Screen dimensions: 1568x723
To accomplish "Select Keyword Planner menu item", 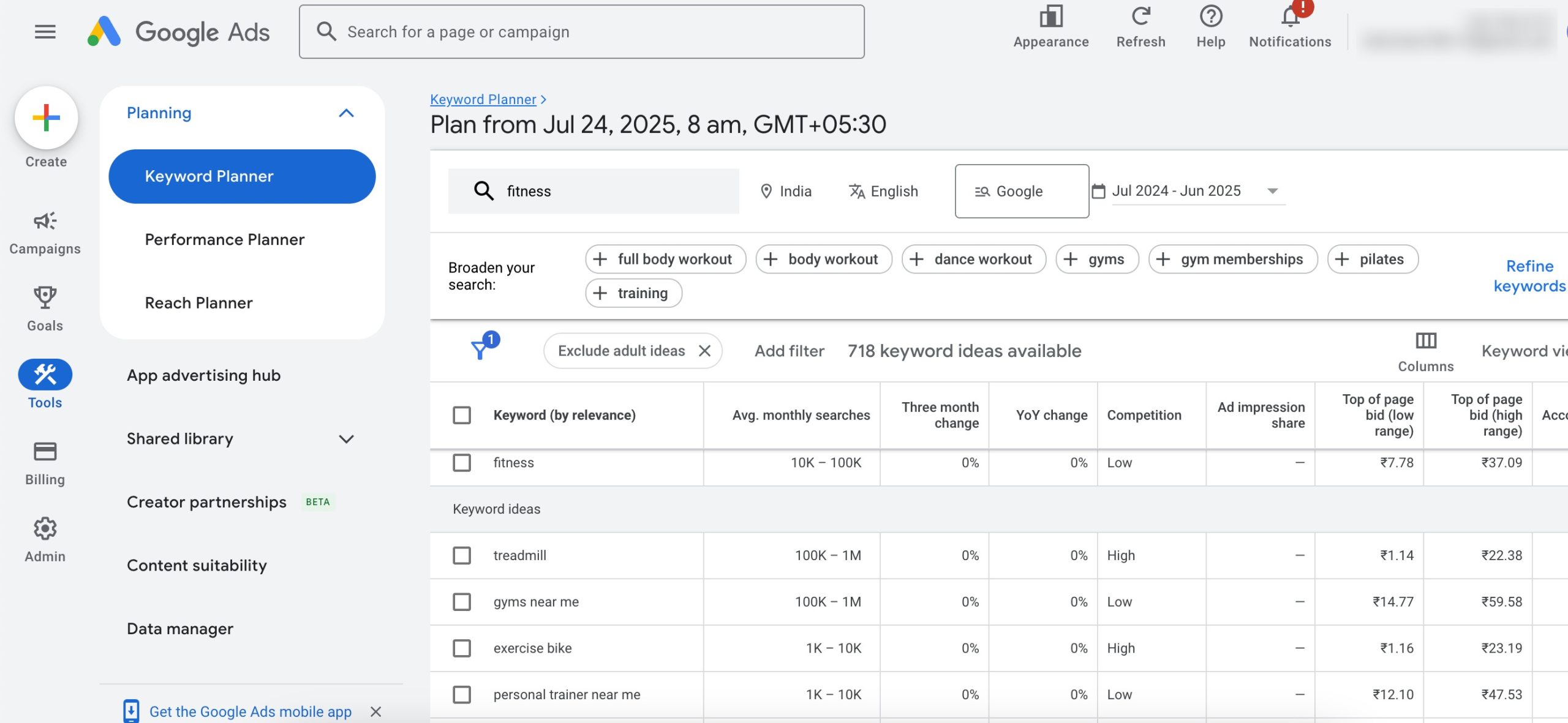I will tap(242, 176).
